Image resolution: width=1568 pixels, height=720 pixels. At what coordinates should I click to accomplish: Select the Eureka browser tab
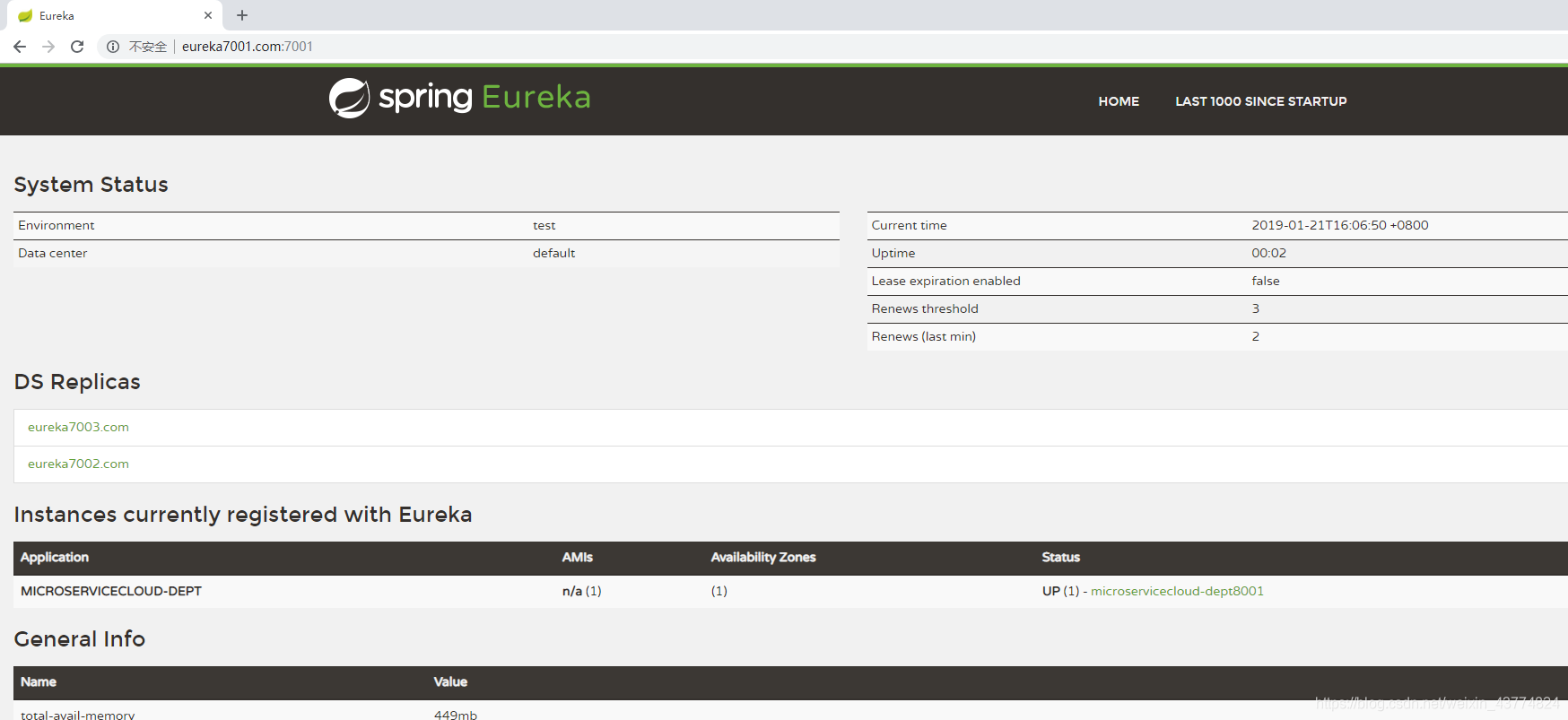[115, 16]
